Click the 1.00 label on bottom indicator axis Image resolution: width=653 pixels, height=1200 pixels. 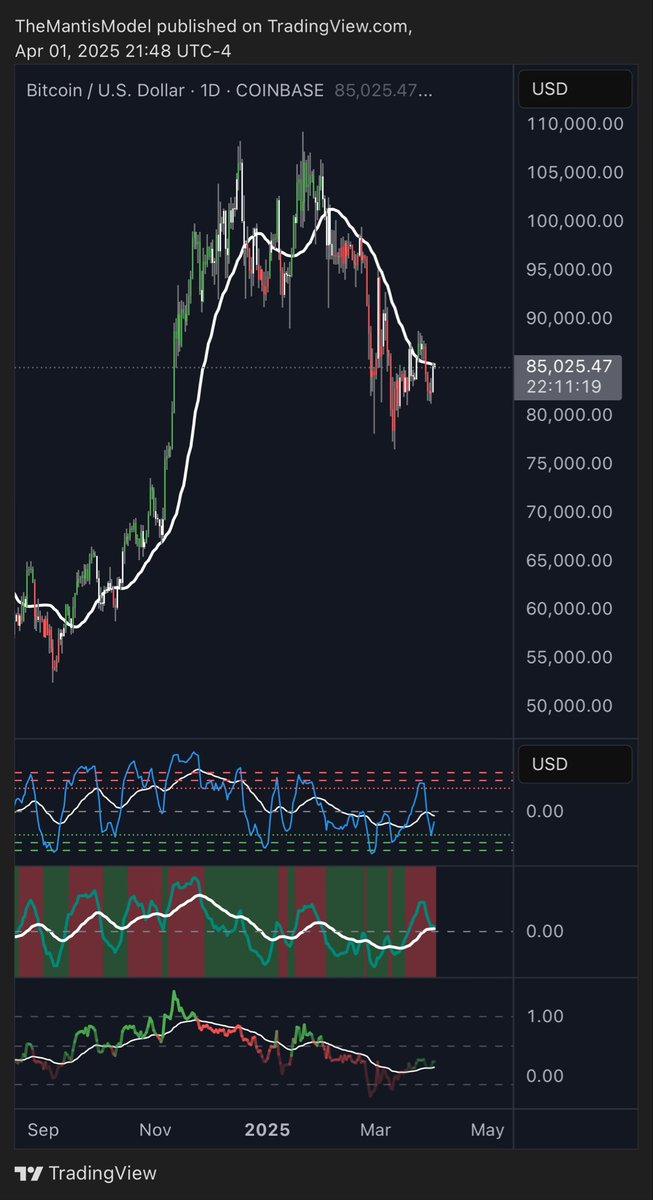pos(545,1016)
